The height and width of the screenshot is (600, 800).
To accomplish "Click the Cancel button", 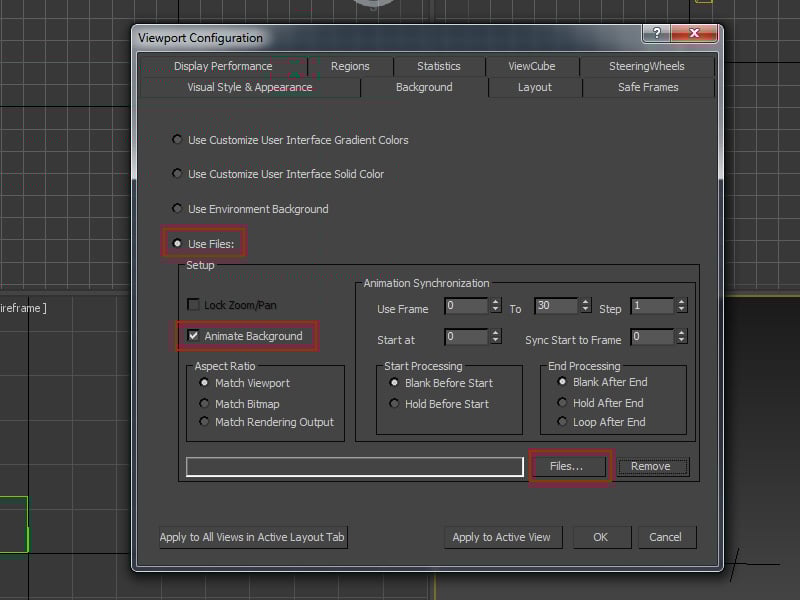I will point(665,537).
